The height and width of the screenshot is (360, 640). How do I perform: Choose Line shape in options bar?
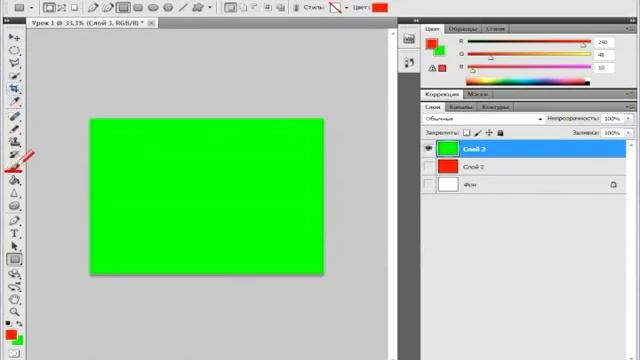tap(183, 7)
